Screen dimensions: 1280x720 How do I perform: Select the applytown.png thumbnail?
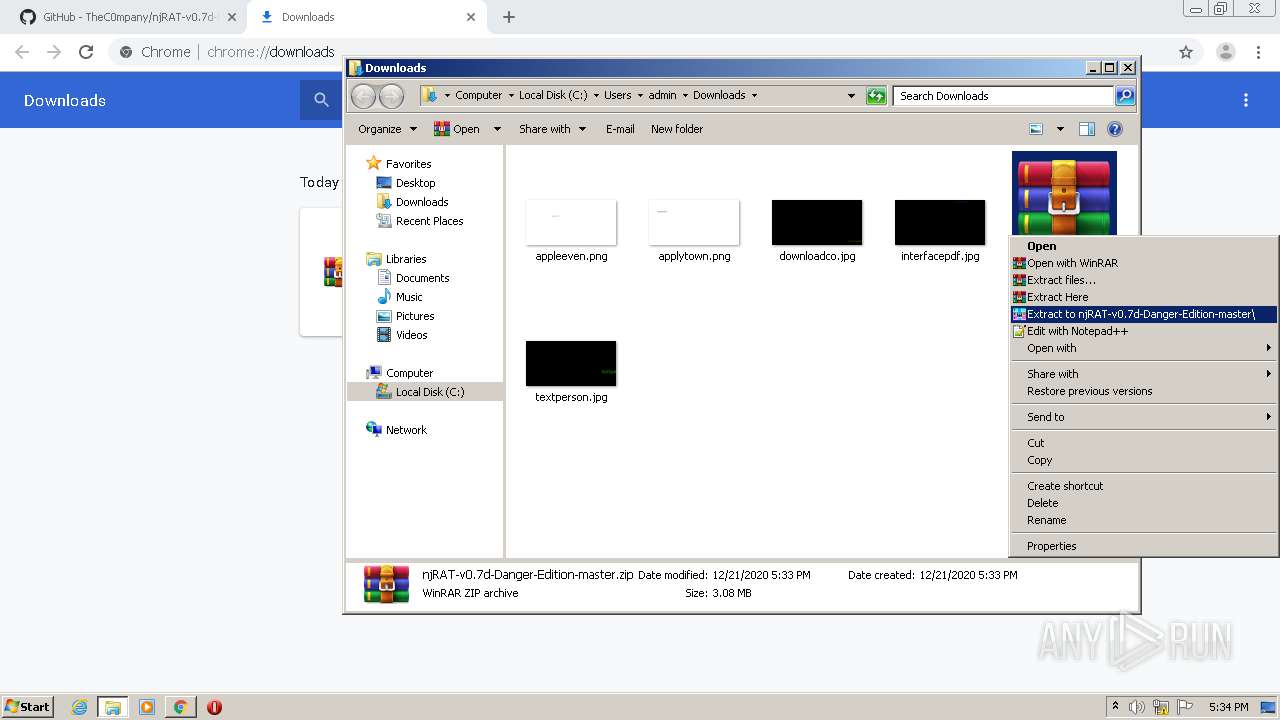tap(694, 222)
